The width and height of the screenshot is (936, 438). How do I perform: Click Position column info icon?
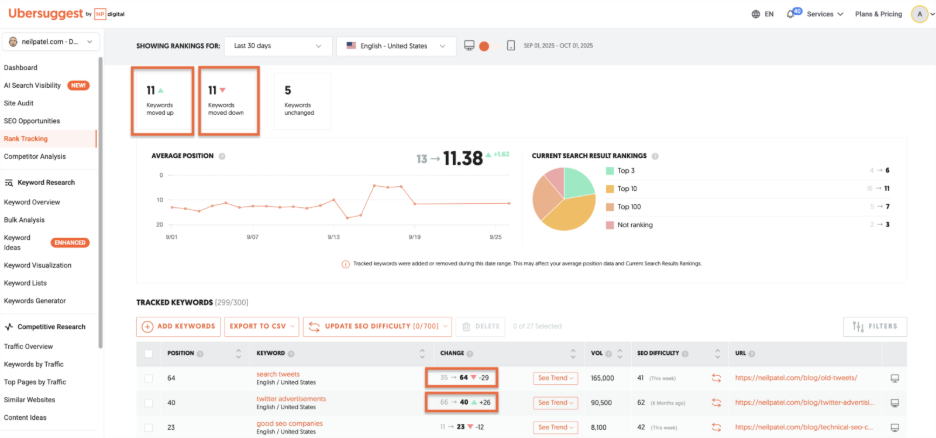tap(200, 353)
